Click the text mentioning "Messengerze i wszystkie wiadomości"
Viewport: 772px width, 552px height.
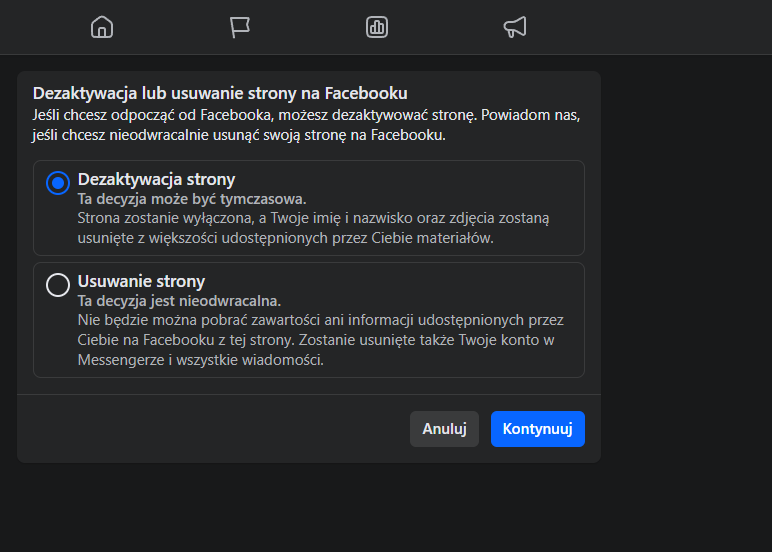[200, 360]
